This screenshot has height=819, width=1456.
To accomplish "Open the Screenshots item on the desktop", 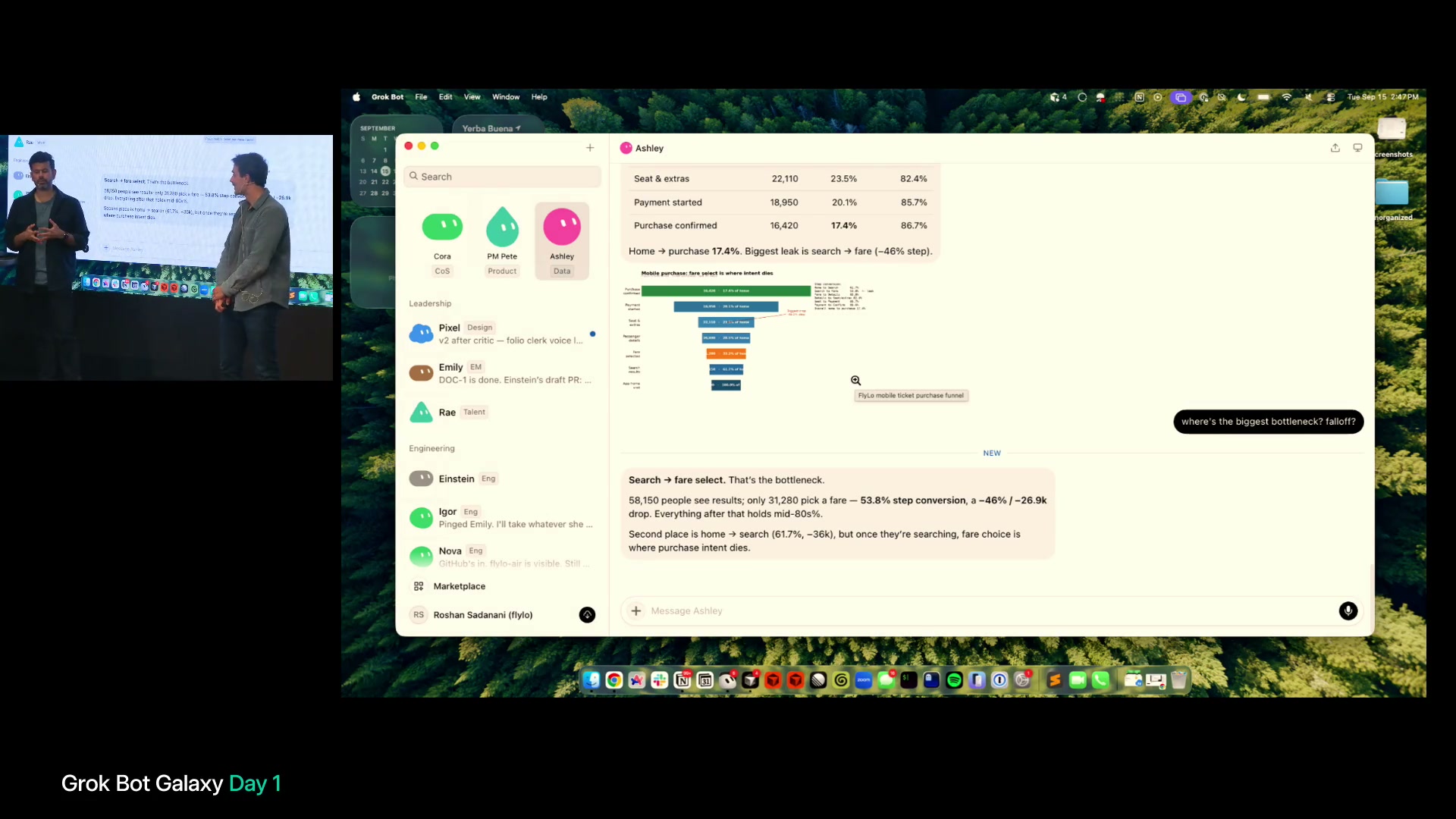I will coord(1392,137).
